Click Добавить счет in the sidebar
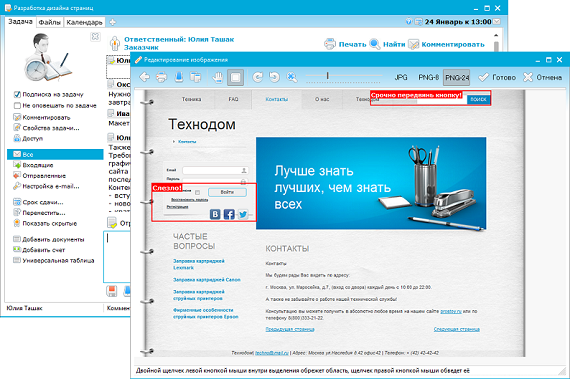 (x=39, y=250)
